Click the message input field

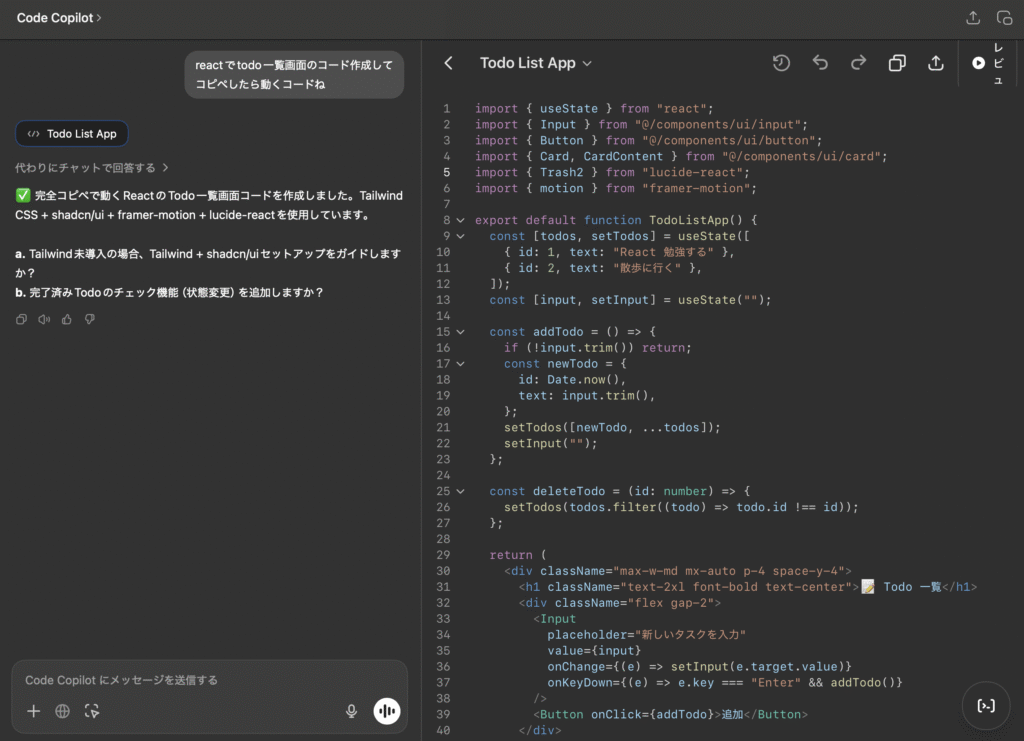(209, 680)
